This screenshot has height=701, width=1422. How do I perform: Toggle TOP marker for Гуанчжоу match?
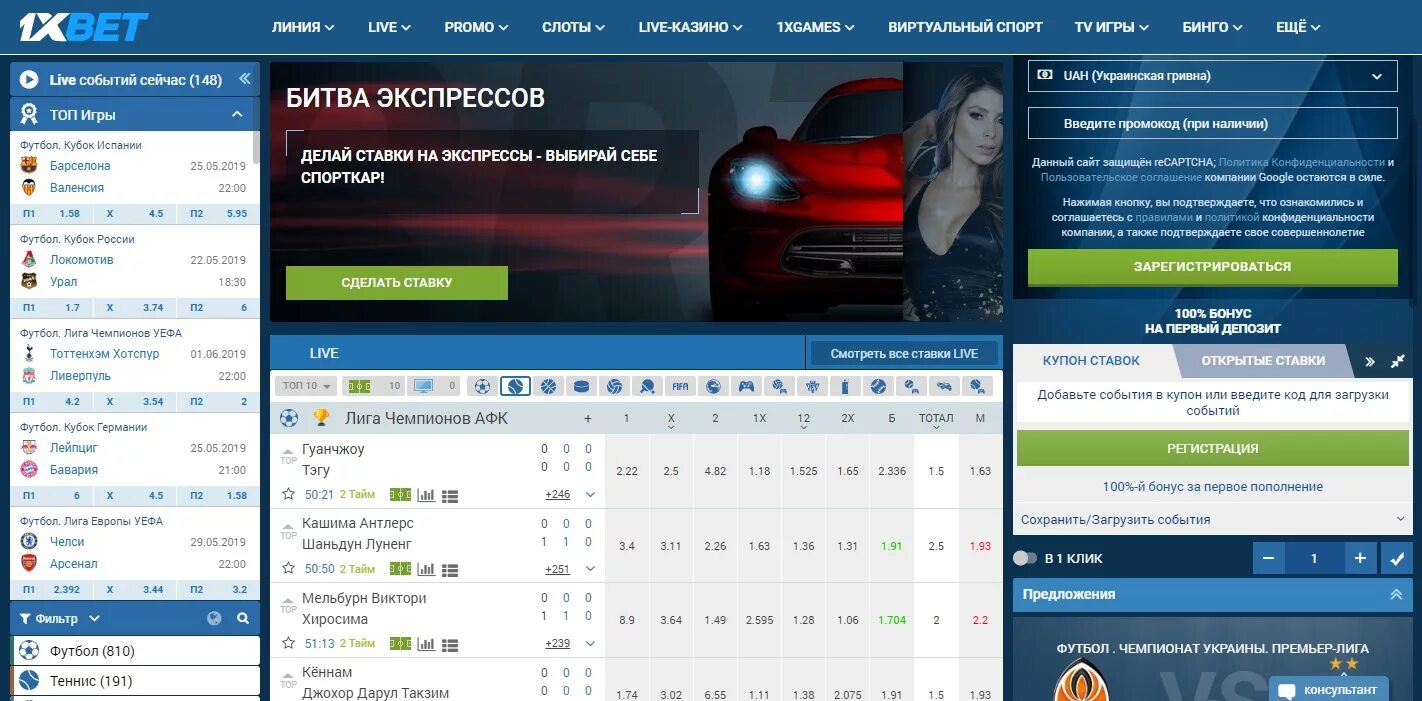(288, 457)
